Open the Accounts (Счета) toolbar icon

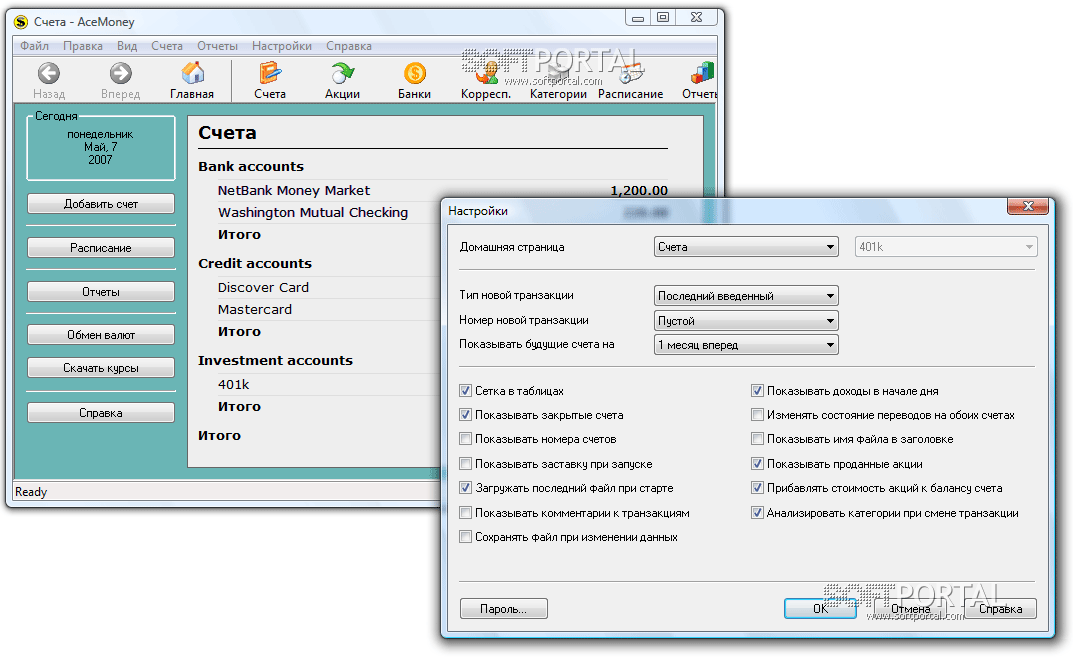270,73
